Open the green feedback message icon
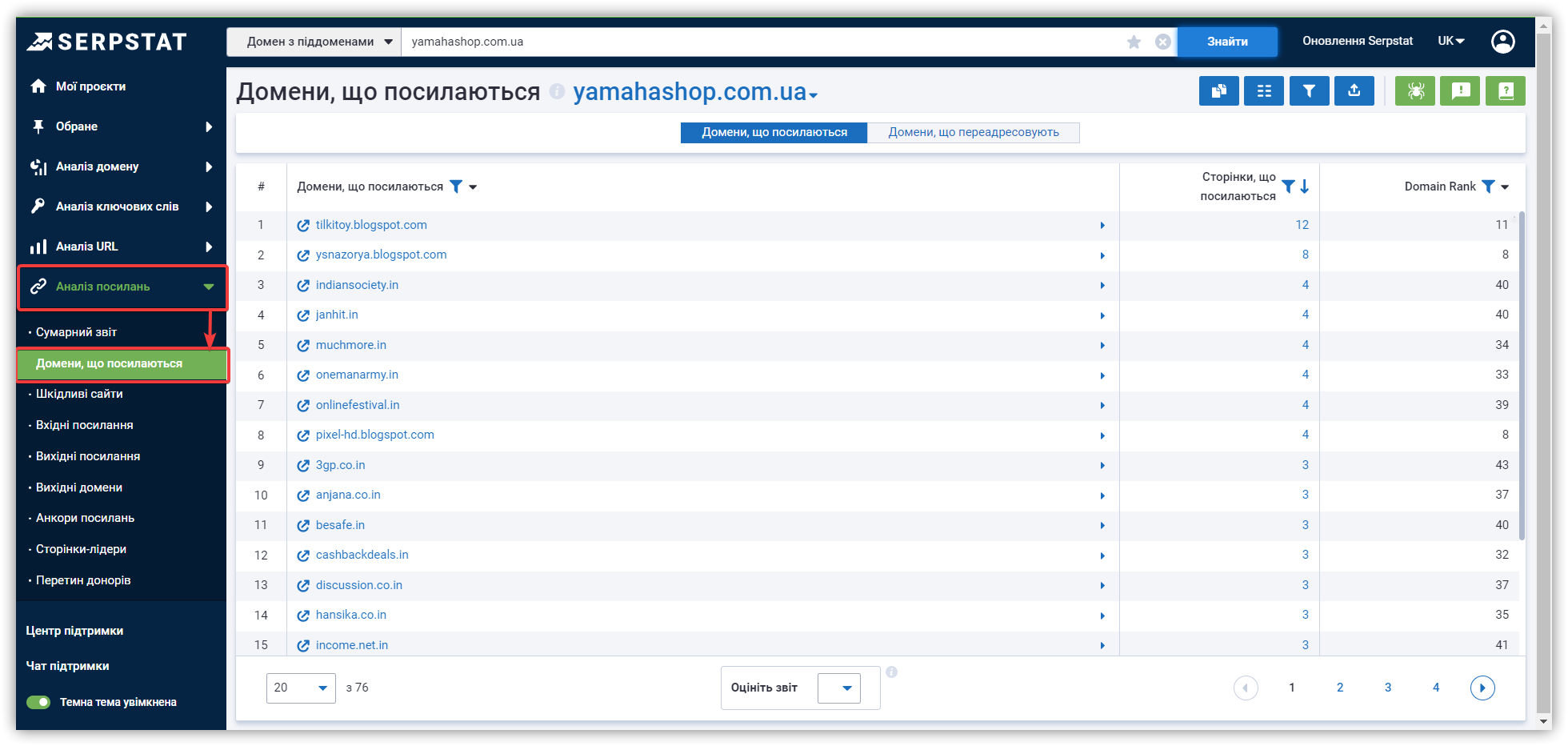This screenshot has height=746, width=1568. [1461, 91]
